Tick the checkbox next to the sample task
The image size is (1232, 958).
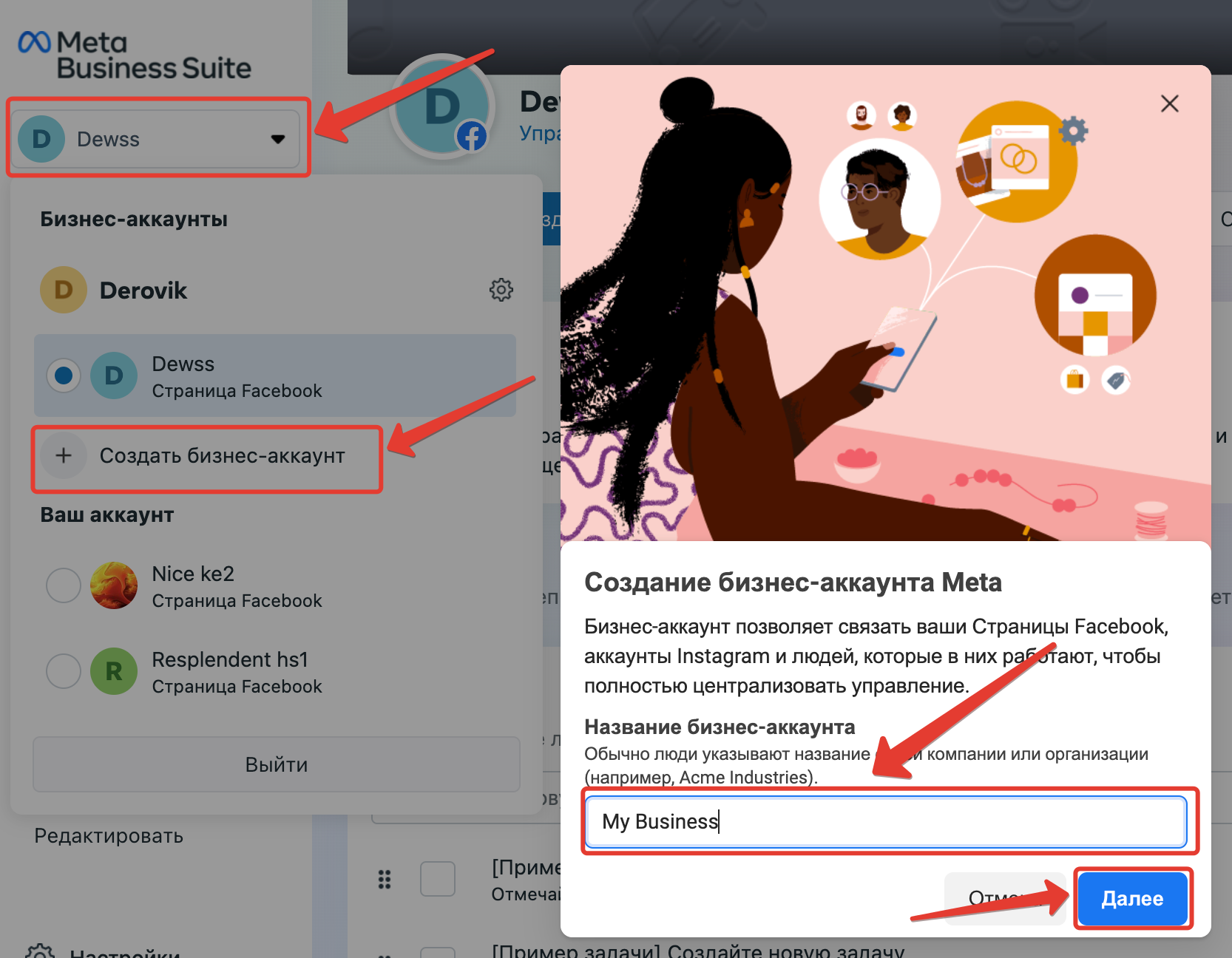point(437,879)
